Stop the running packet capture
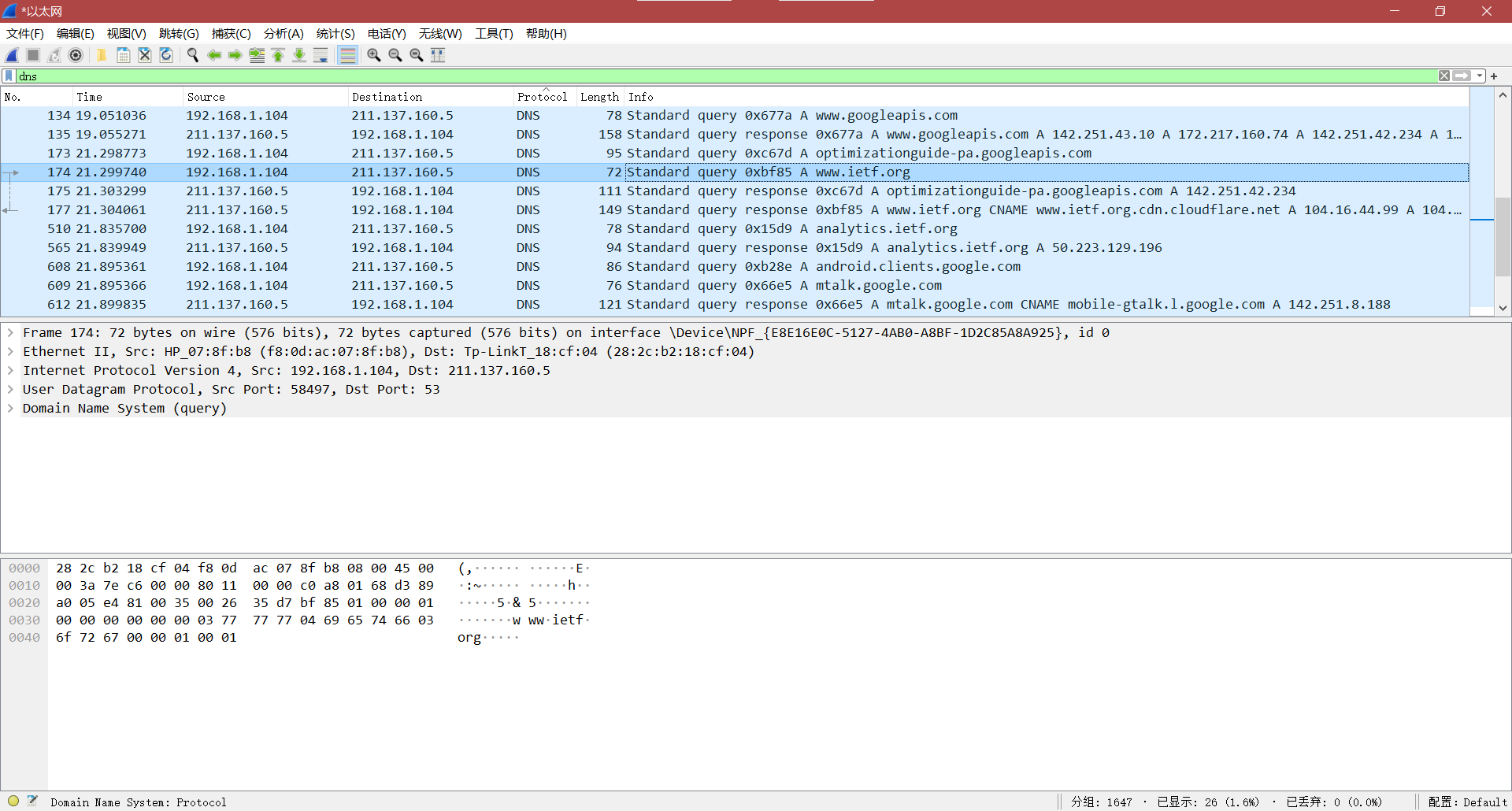 coord(33,55)
